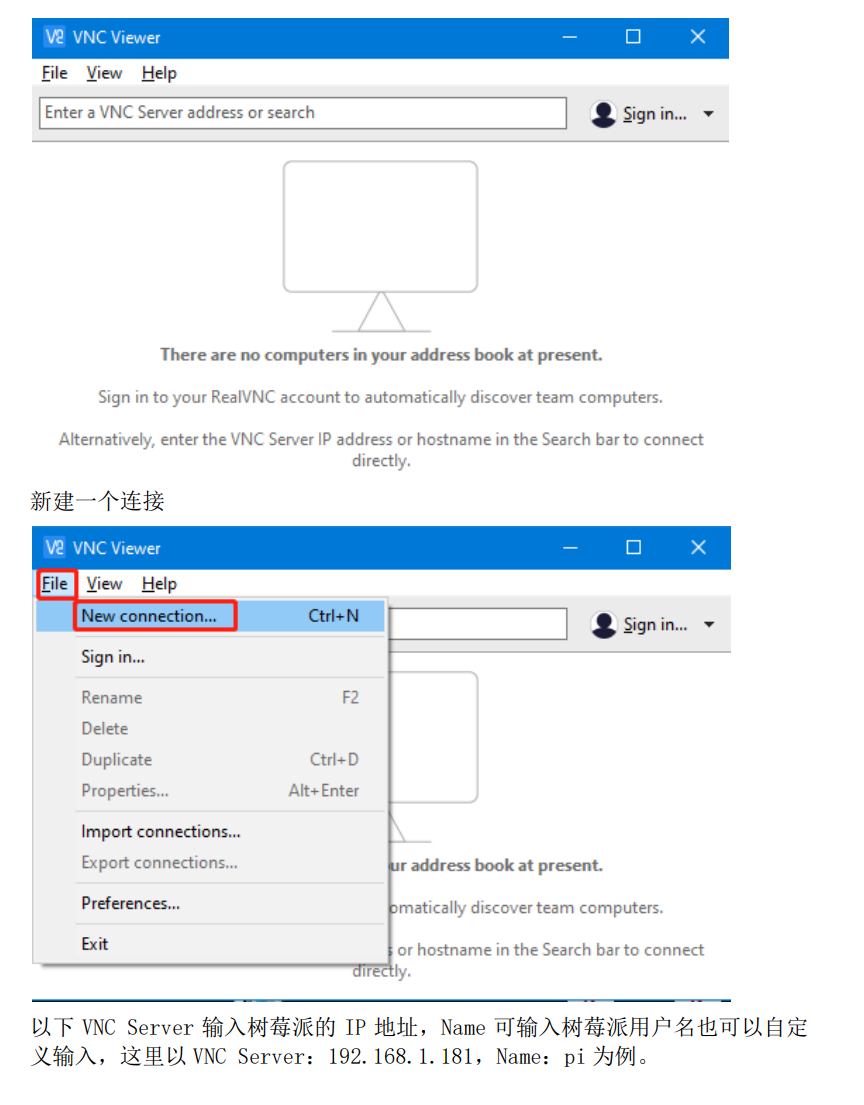Click 'Sign in to your RealVNC account' text
The width and height of the screenshot is (864, 1105).
pyautogui.click(x=381, y=397)
